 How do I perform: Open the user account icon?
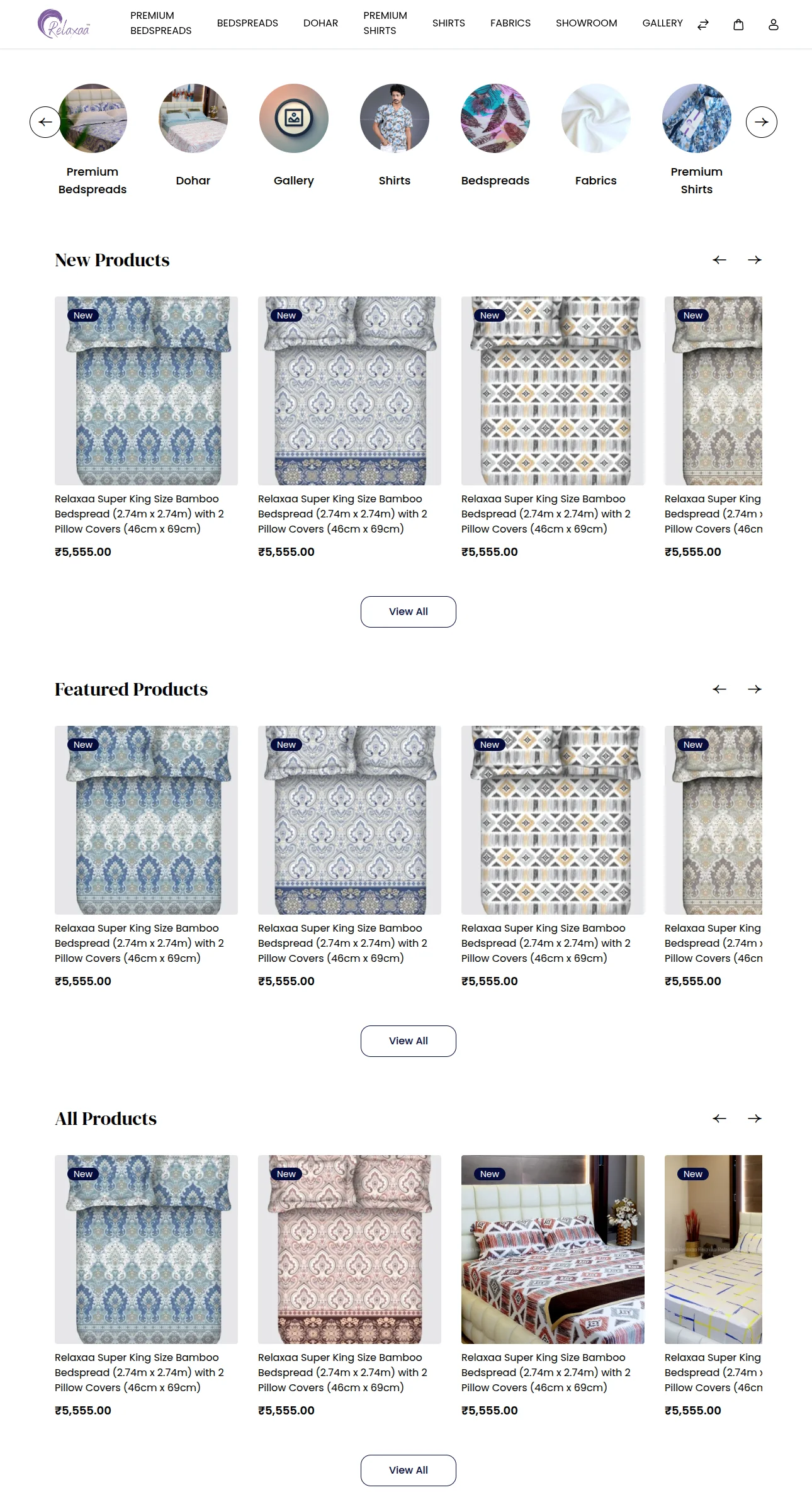click(774, 25)
